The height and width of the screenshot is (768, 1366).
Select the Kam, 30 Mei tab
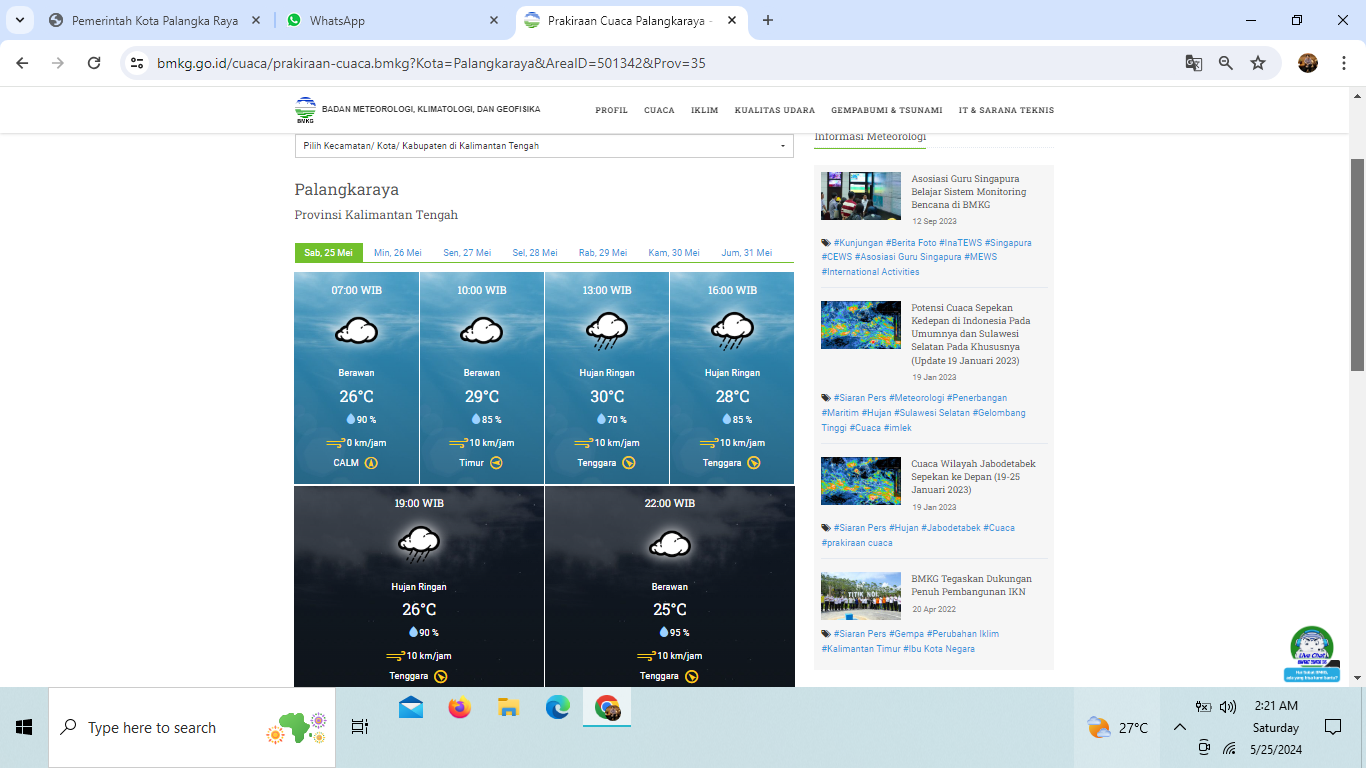[674, 253]
